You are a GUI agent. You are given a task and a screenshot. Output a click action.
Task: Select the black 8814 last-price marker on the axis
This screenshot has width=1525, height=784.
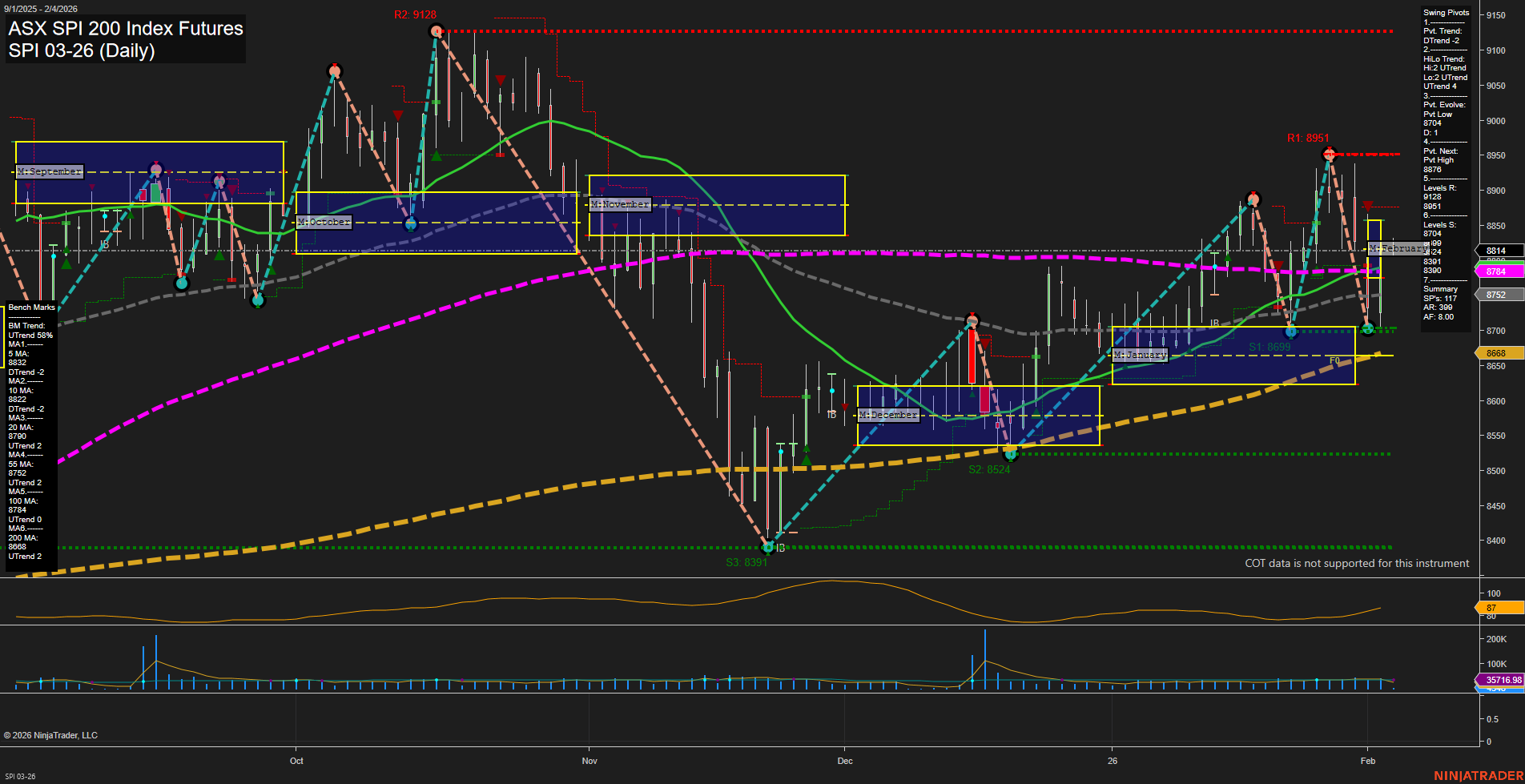pyautogui.click(x=1496, y=250)
